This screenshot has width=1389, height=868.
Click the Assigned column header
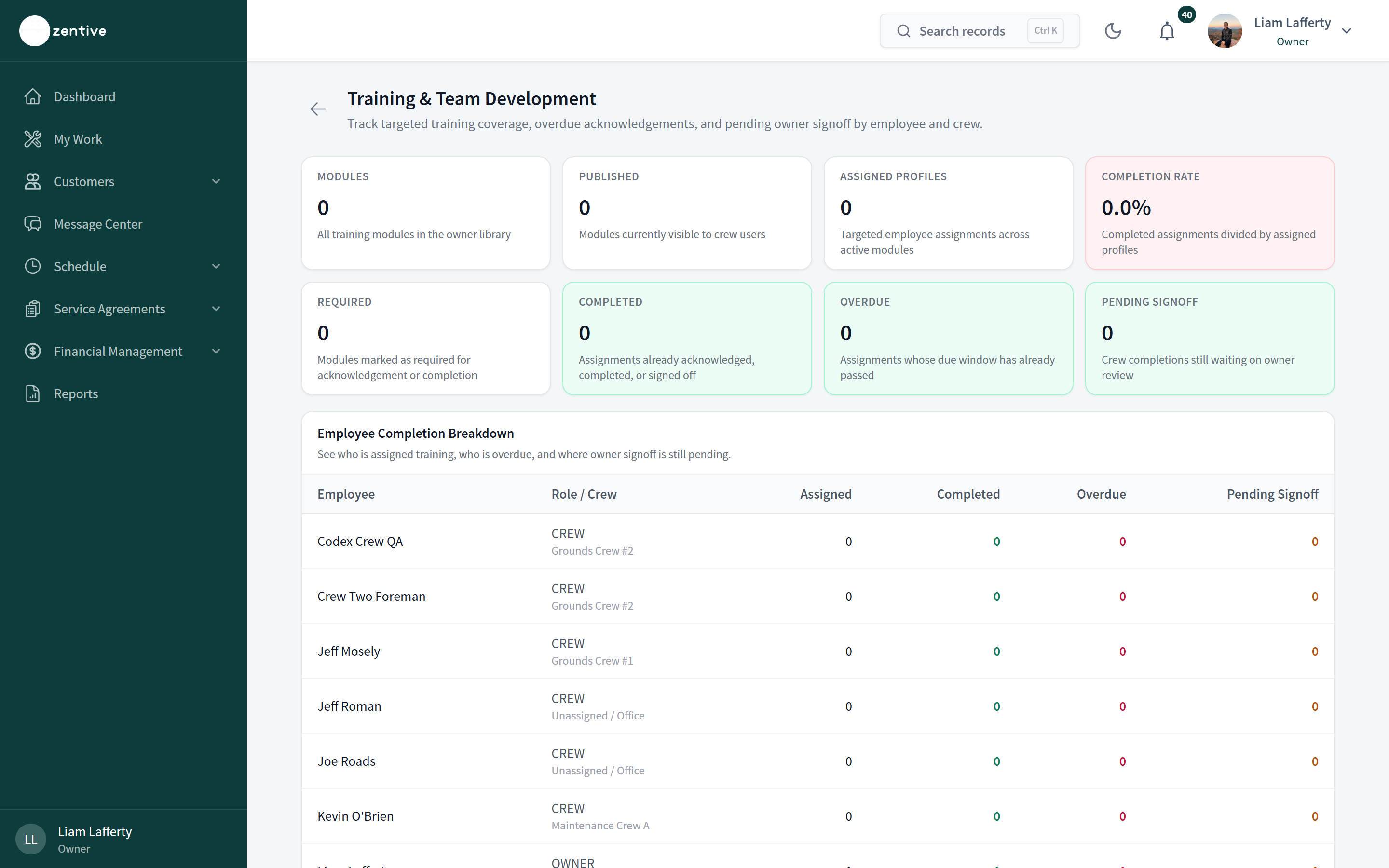[x=826, y=494]
